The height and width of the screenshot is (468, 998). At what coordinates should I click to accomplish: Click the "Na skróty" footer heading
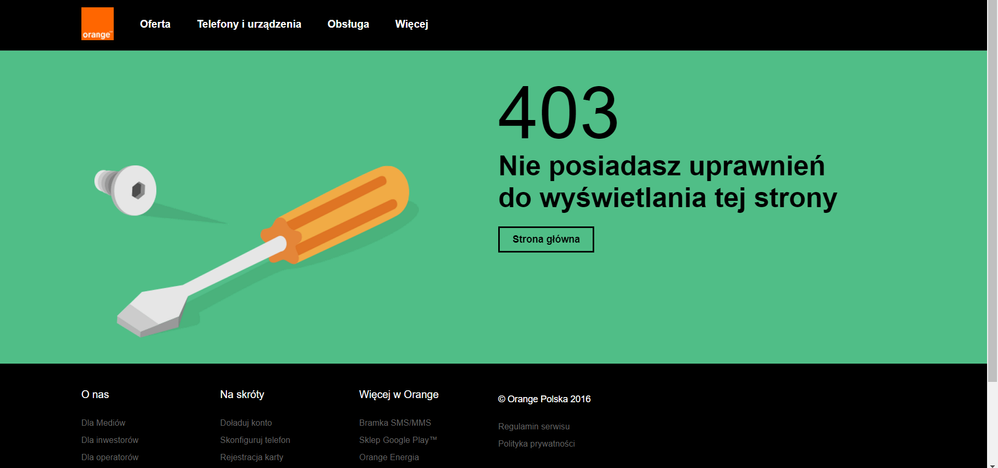242,395
